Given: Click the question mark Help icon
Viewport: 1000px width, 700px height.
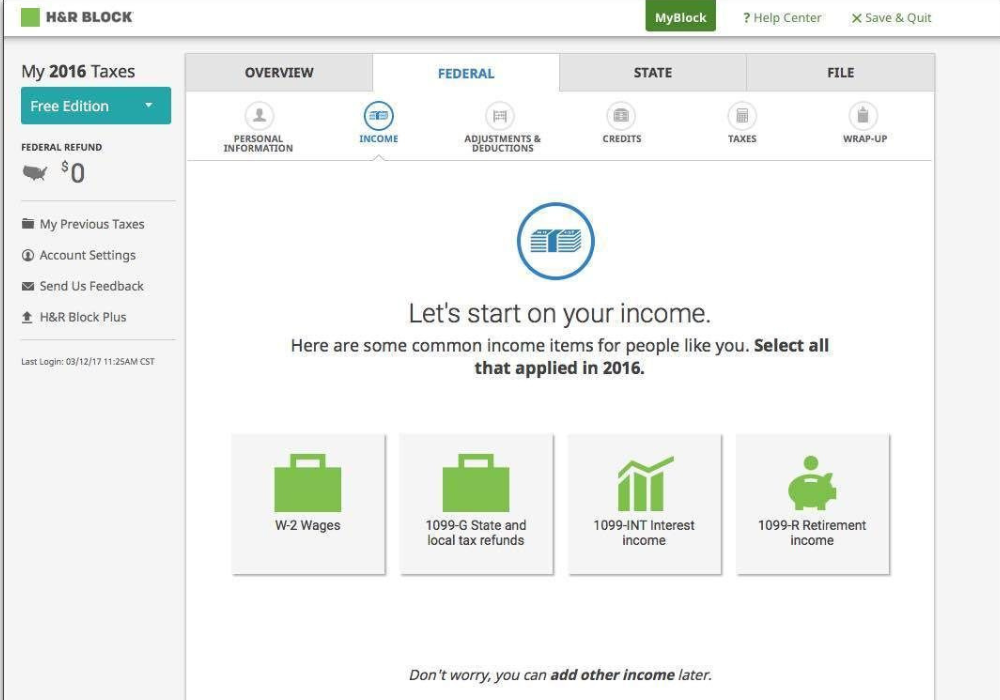Looking at the screenshot, I should click(746, 18).
